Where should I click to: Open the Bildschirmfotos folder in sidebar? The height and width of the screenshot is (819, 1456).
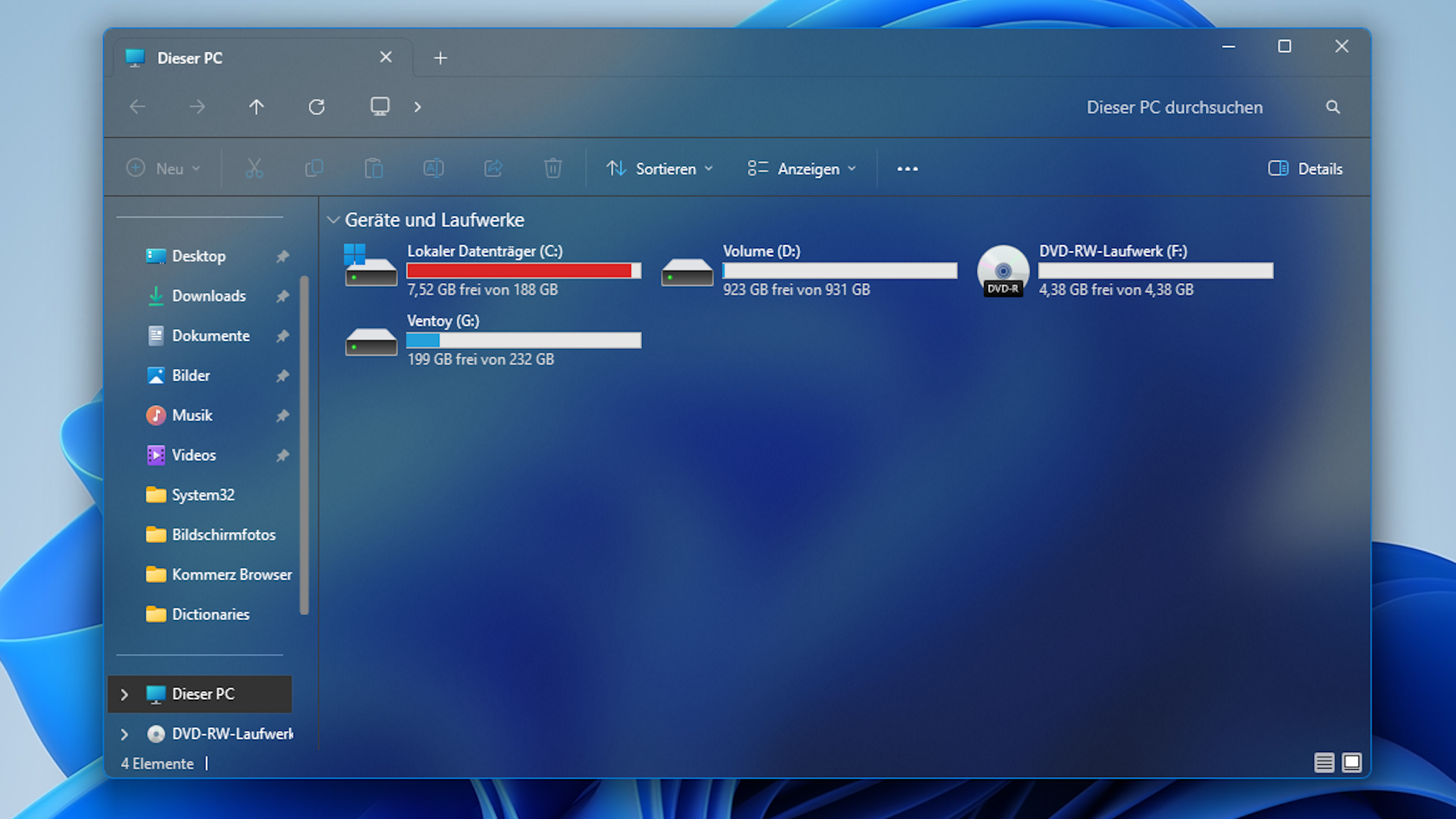click(223, 535)
